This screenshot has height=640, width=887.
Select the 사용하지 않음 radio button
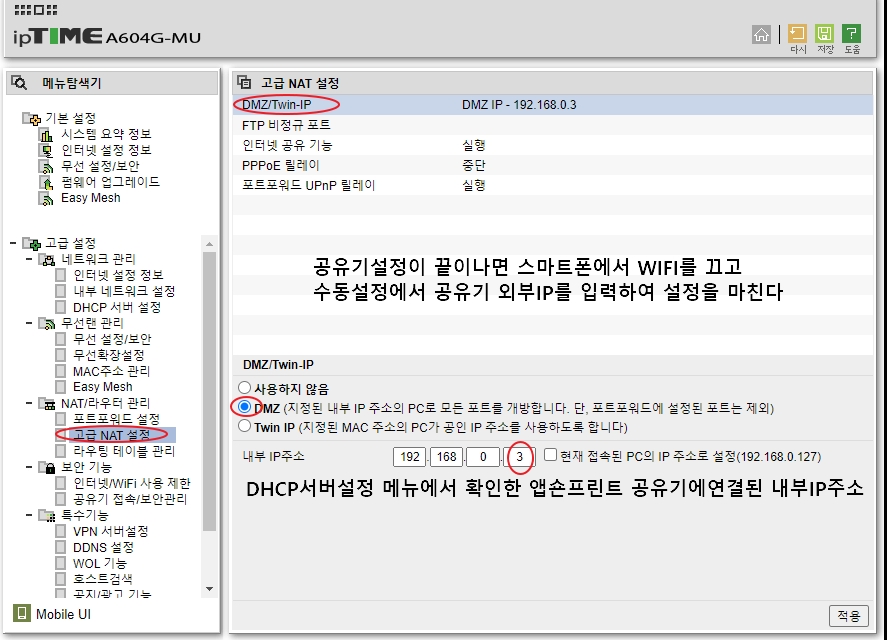click(x=244, y=388)
